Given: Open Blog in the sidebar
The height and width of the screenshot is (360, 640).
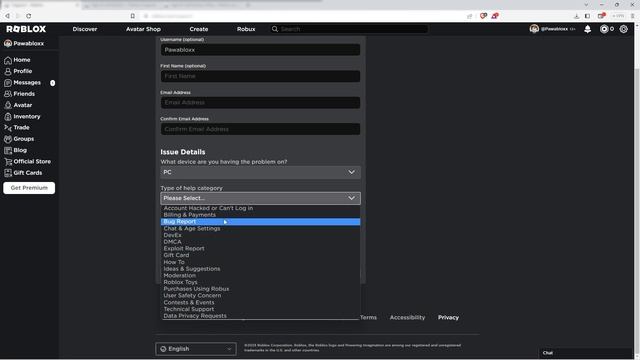Looking at the screenshot, I should (x=20, y=150).
